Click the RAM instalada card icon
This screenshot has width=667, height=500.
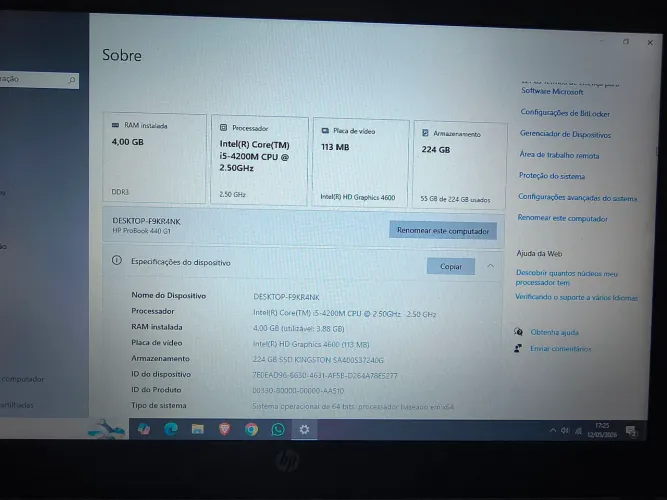(x=115, y=125)
